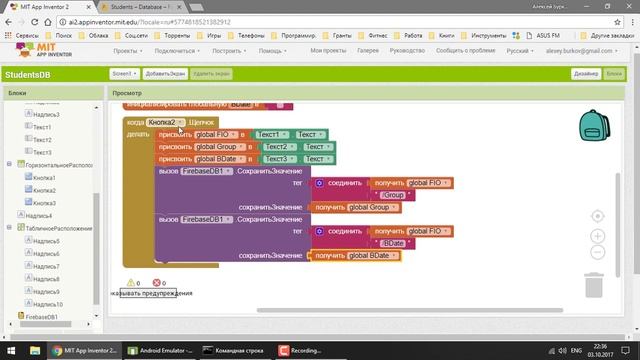Viewport: 640px width, 360px height.
Task: Open the Помощь menu
Action: tap(272, 51)
